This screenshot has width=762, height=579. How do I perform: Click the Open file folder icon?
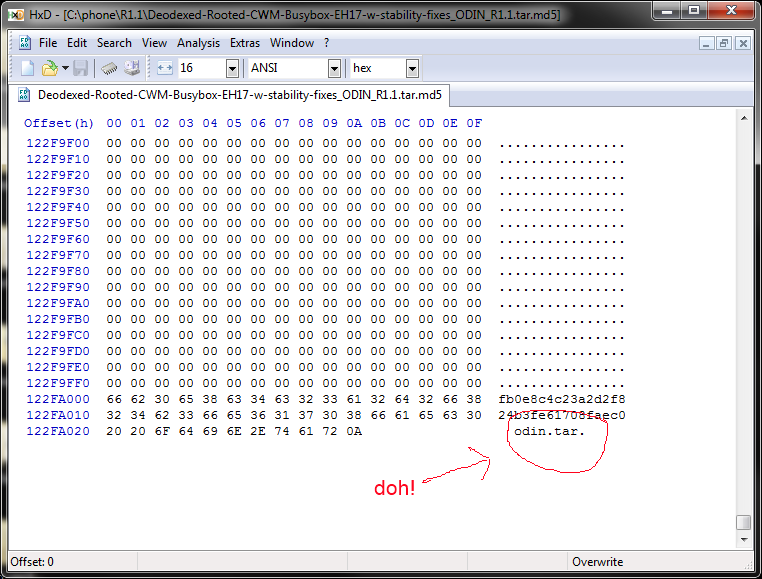click(x=49, y=68)
